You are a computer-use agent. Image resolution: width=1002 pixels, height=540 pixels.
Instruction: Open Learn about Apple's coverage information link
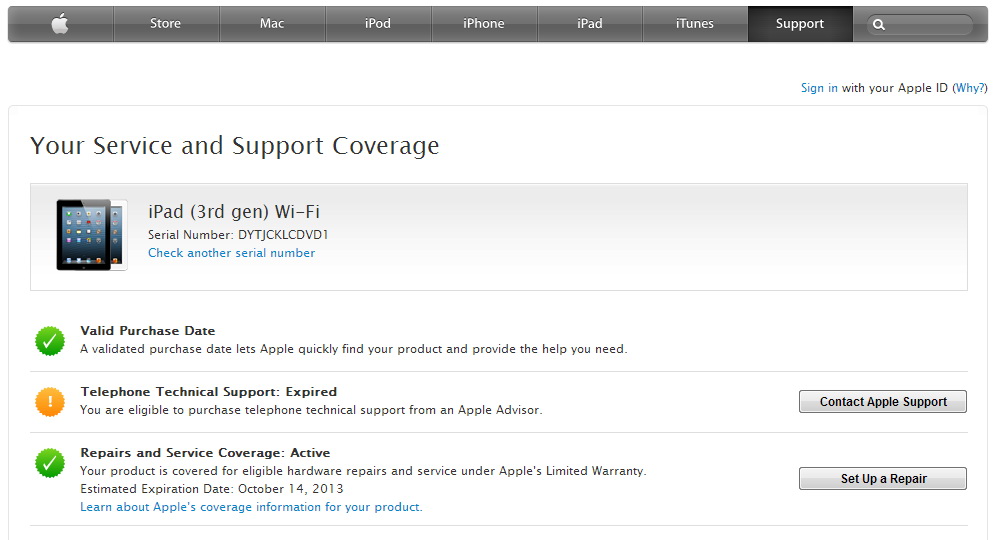tap(251, 507)
